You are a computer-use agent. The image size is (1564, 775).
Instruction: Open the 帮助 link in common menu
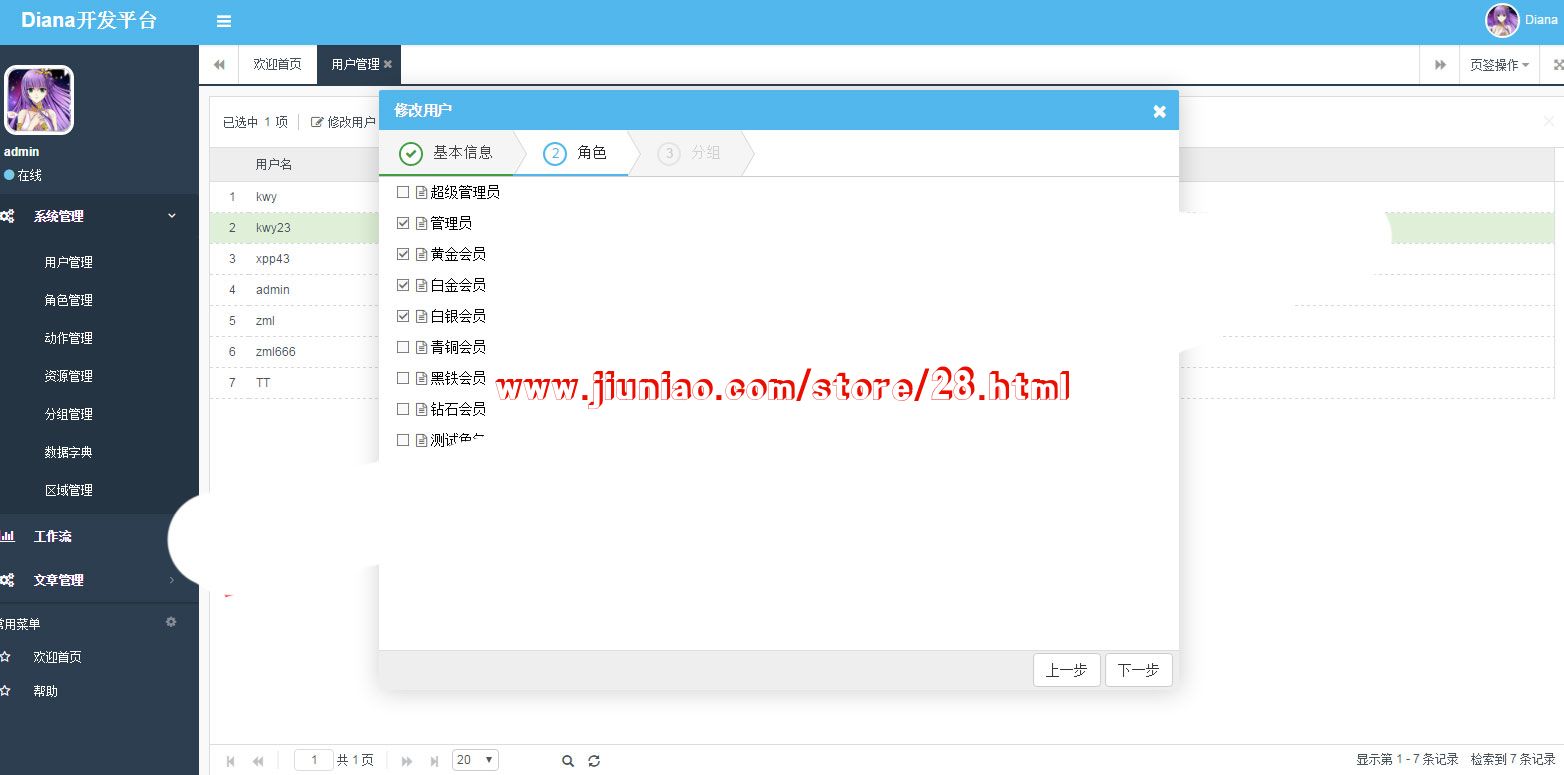coord(45,691)
